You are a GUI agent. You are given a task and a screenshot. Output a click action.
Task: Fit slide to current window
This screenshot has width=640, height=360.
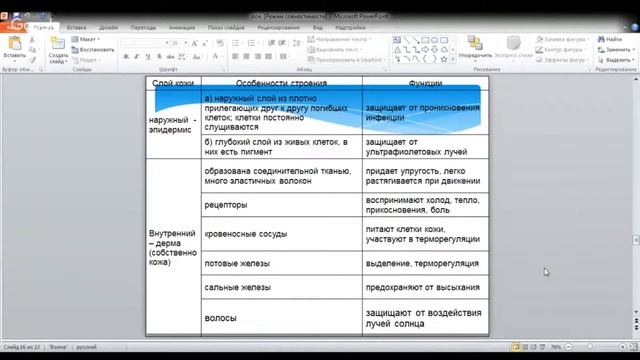click(633, 347)
